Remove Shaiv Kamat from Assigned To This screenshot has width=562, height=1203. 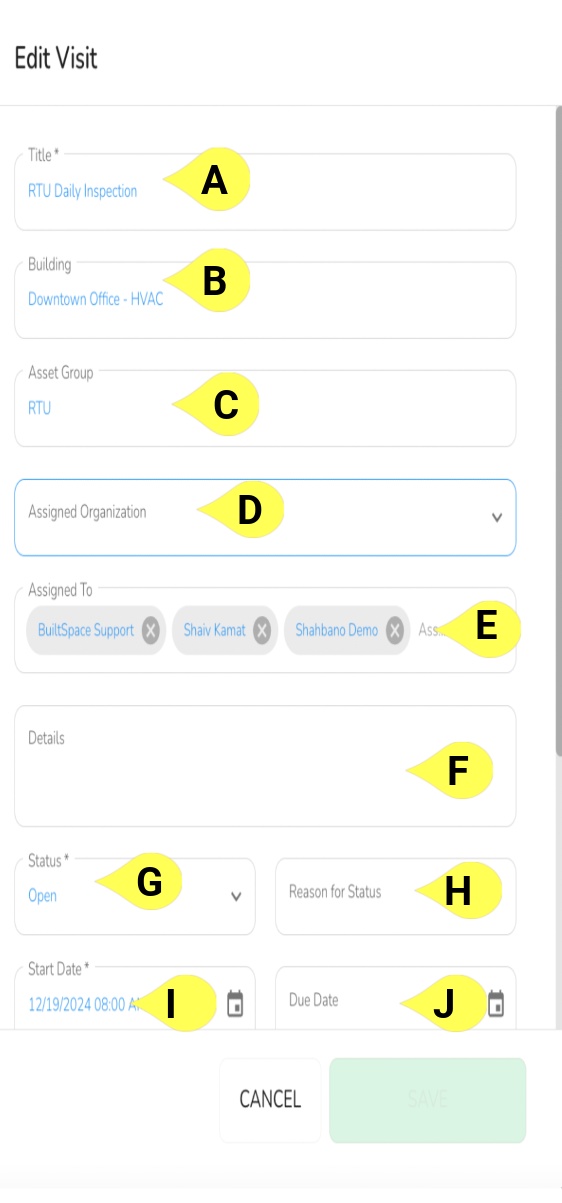point(262,631)
